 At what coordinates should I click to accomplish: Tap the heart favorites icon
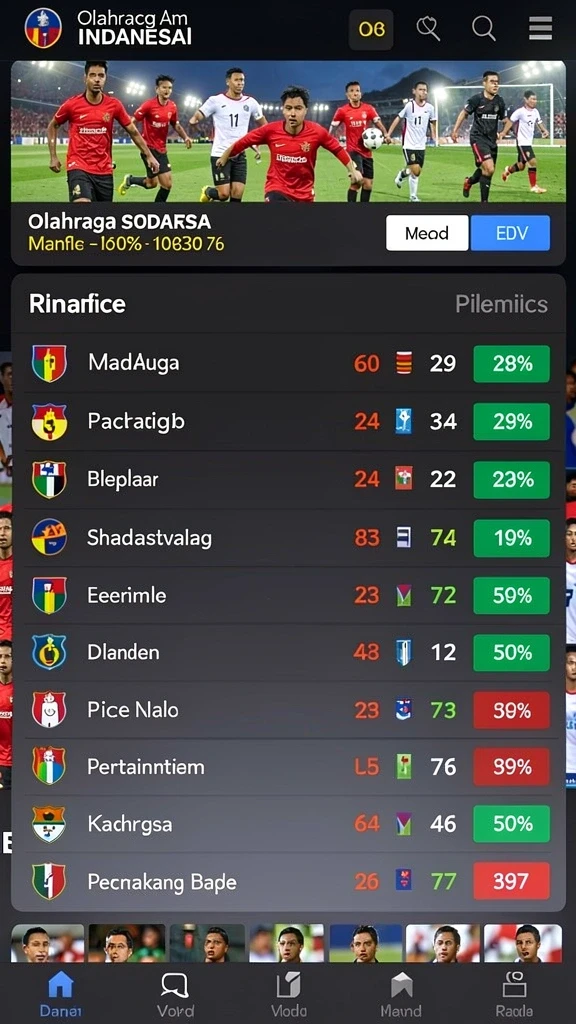[x=428, y=29]
